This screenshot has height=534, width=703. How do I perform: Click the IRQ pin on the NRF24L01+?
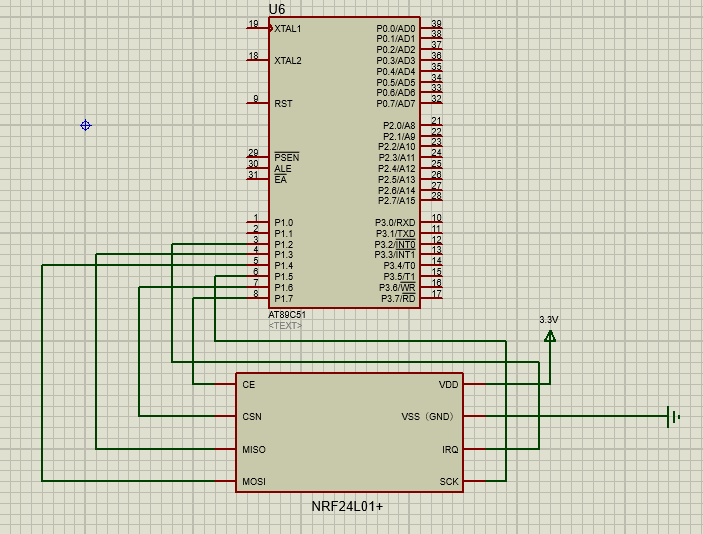tap(450, 450)
